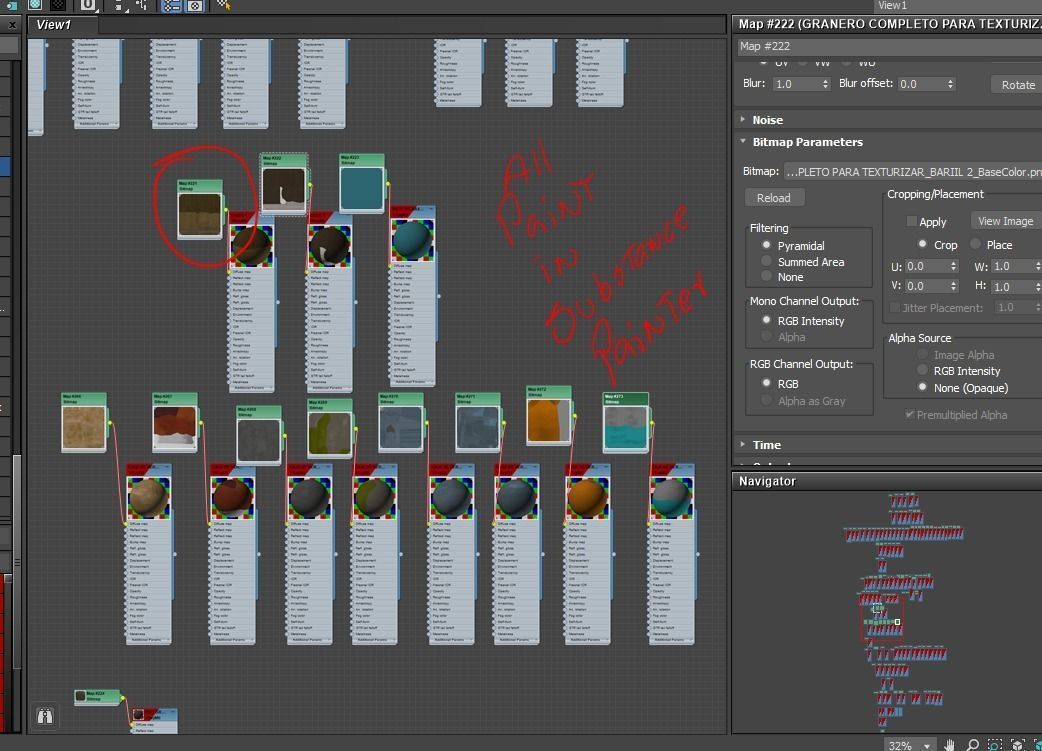Select the gray and cyan bitmap node
The width and height of the screenshot is (1042, 751).
point(625,423)
